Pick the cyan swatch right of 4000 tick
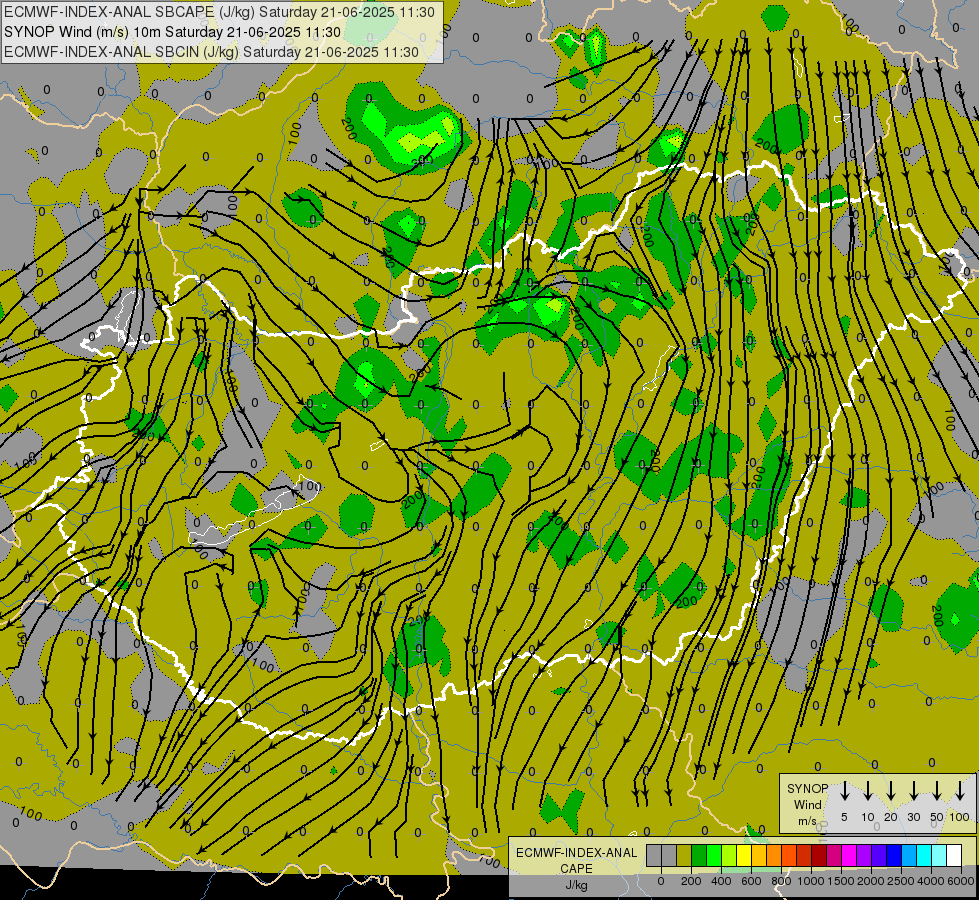 click(x=925, y=855)
